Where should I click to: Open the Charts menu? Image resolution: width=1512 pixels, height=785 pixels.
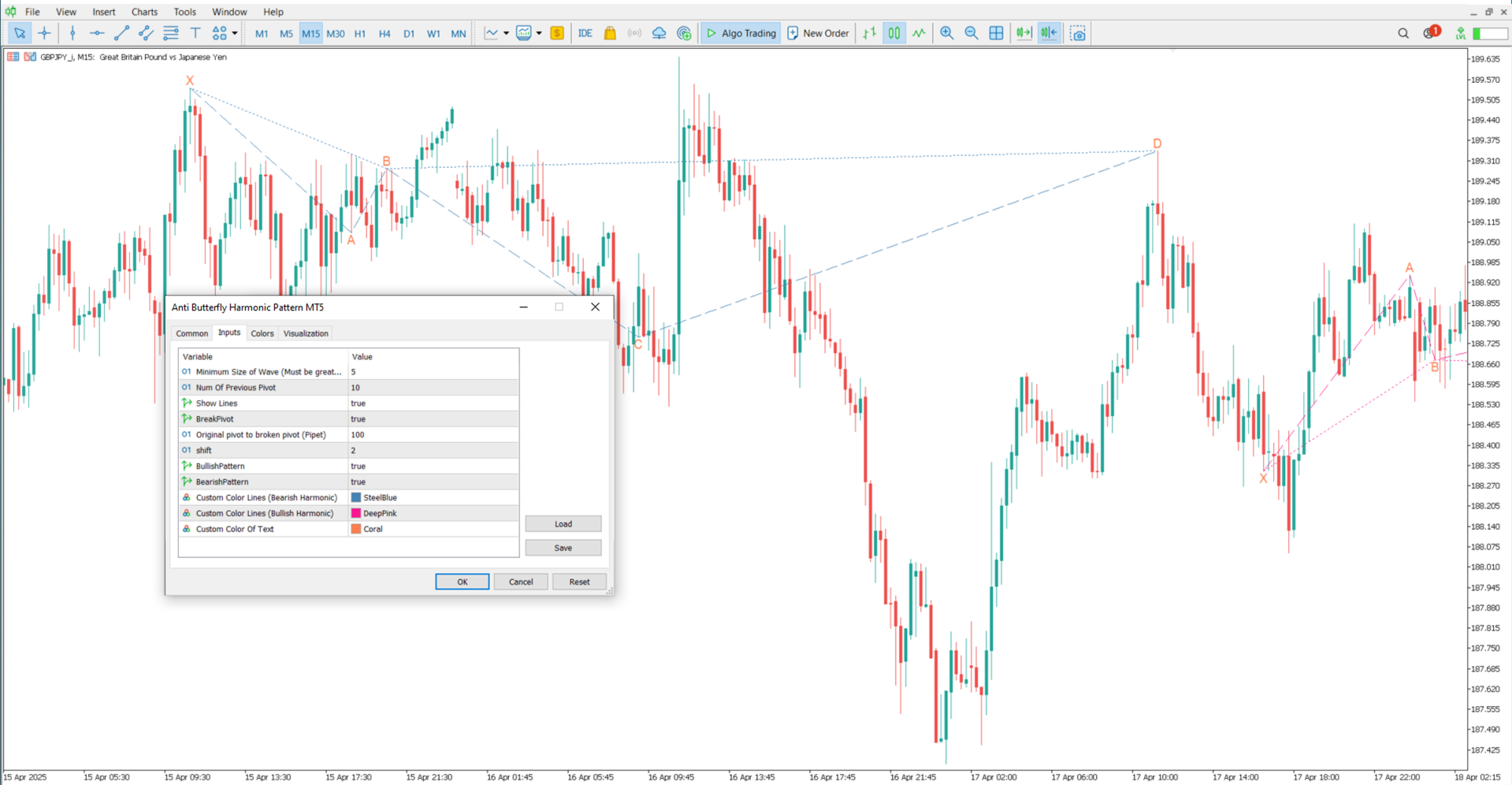[x=144, y=12]
